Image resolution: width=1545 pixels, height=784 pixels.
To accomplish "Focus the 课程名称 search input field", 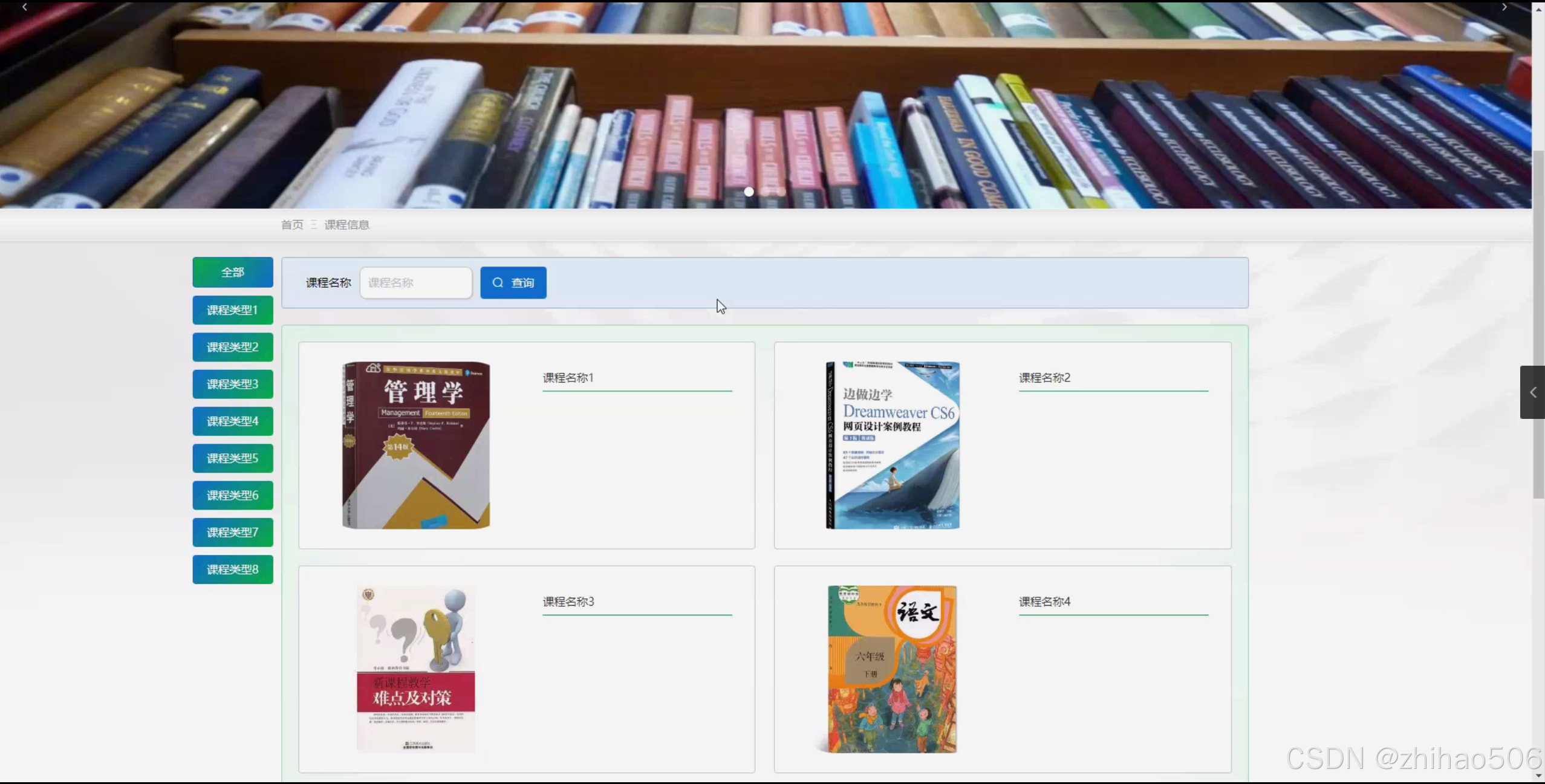I will tap(415, 283).
